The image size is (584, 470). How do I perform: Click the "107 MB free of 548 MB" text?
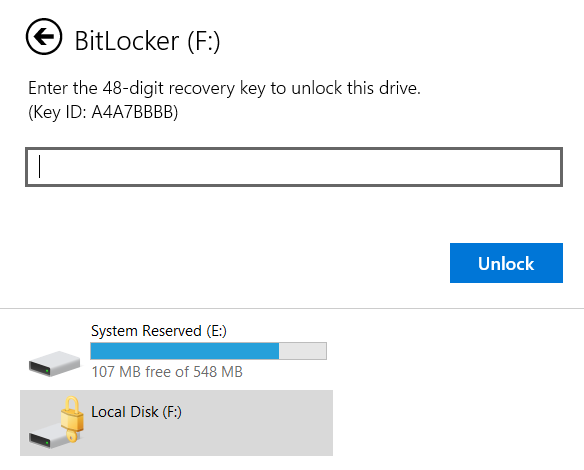(x=167, y=372)
